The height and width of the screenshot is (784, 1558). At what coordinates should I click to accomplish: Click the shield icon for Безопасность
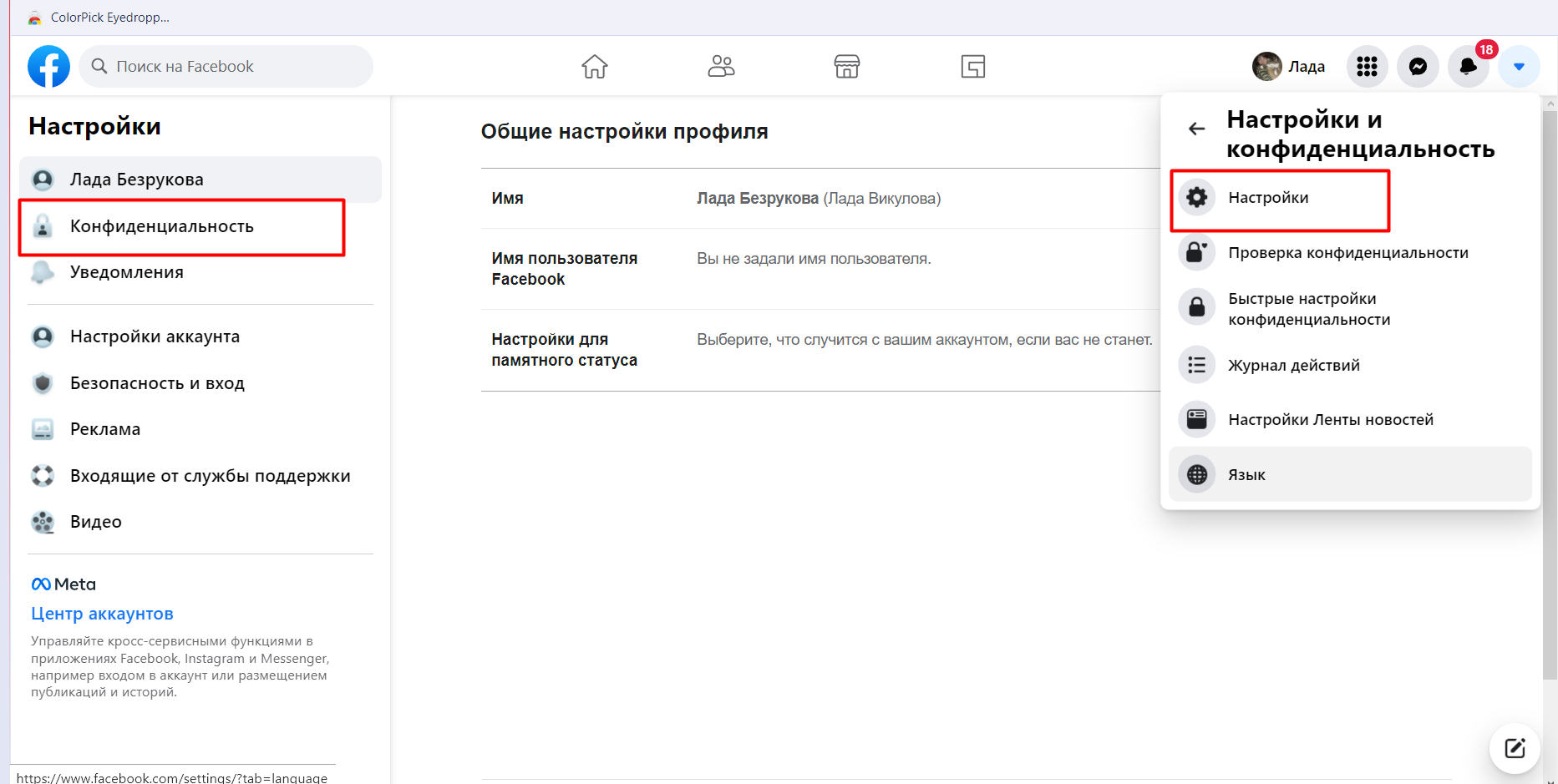[43, 383]
